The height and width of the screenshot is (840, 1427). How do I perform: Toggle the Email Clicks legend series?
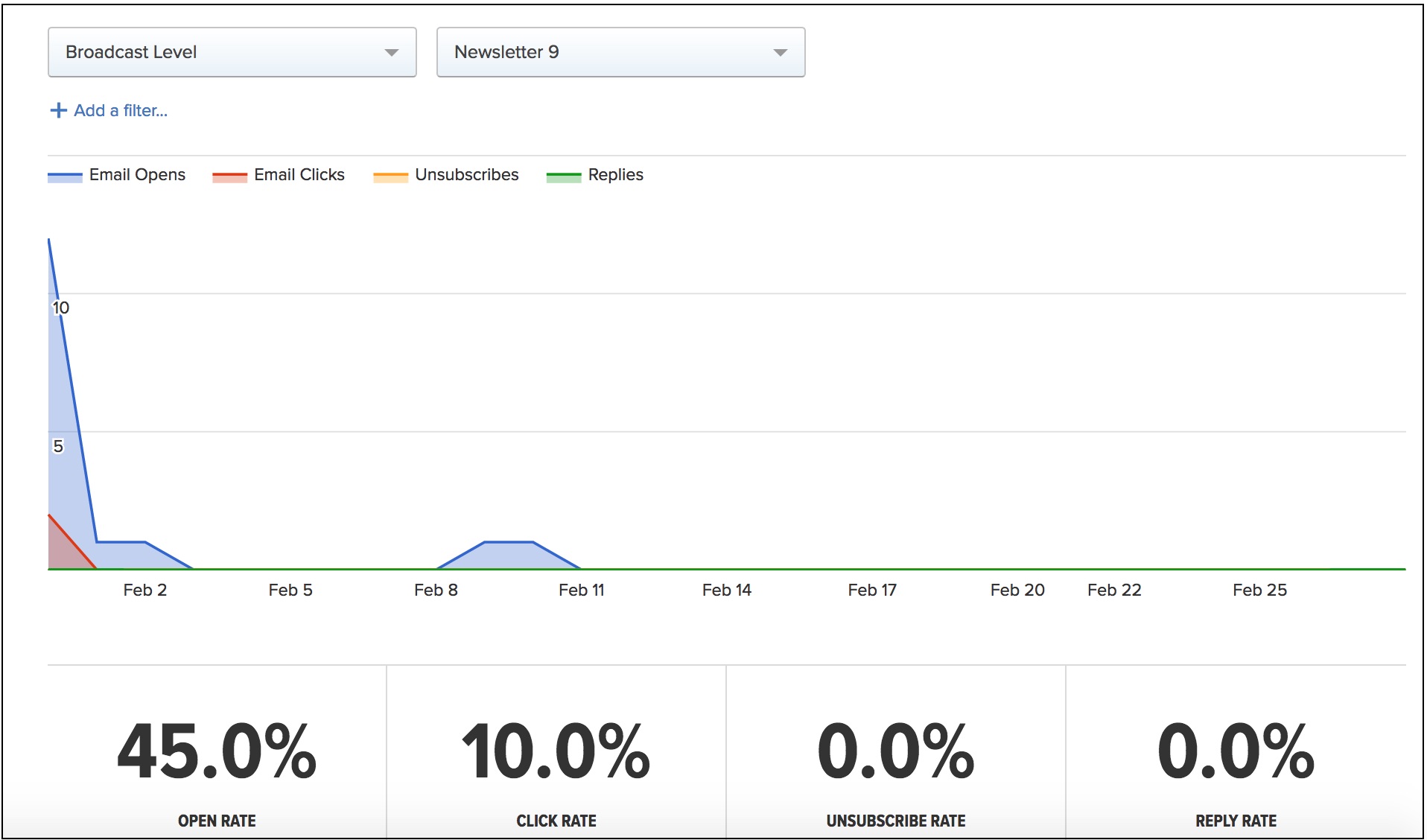(x=279, y=175)
